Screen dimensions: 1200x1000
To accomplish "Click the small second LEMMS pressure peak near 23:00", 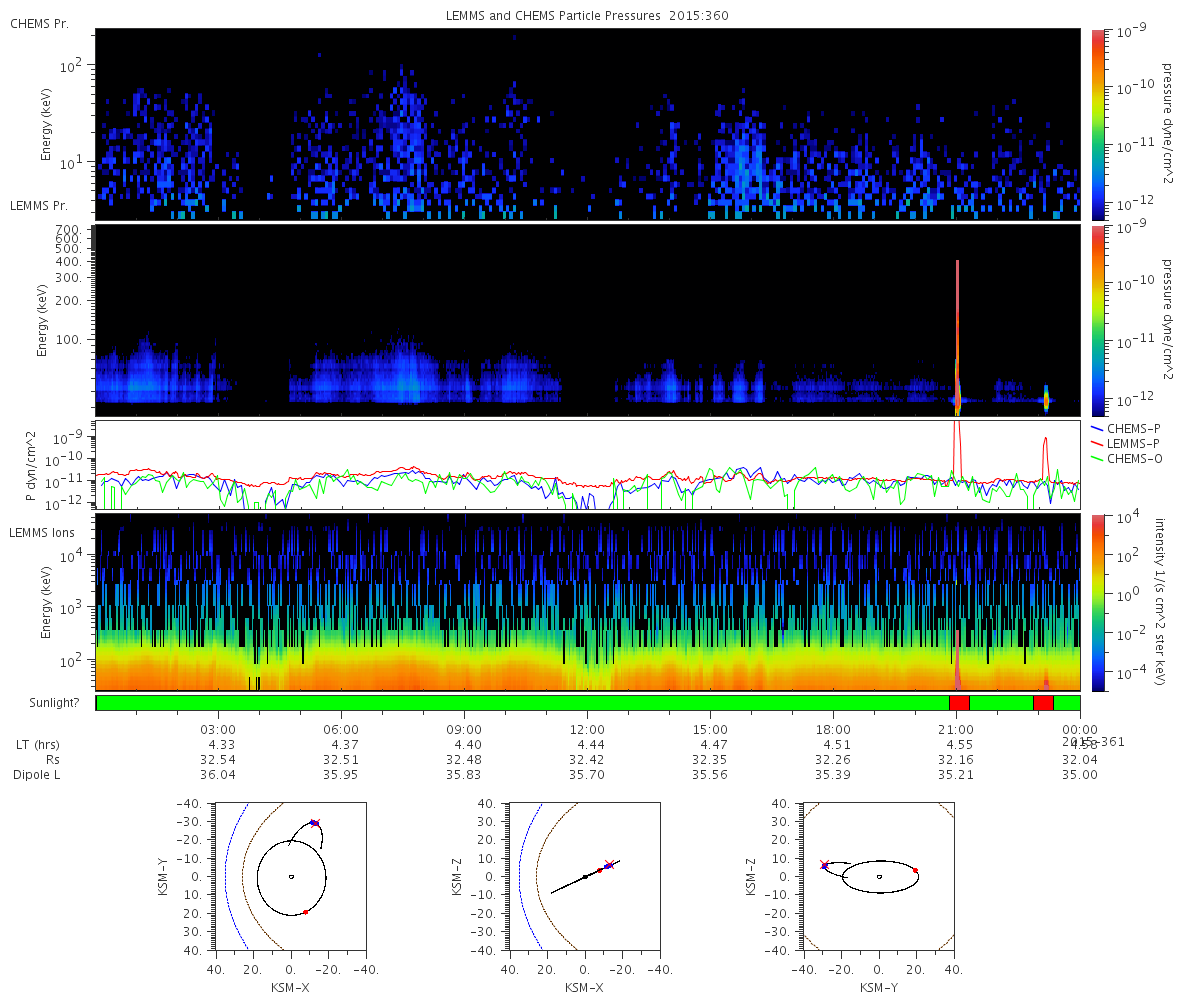I will pyautogui.click(x=1046, y=455).
